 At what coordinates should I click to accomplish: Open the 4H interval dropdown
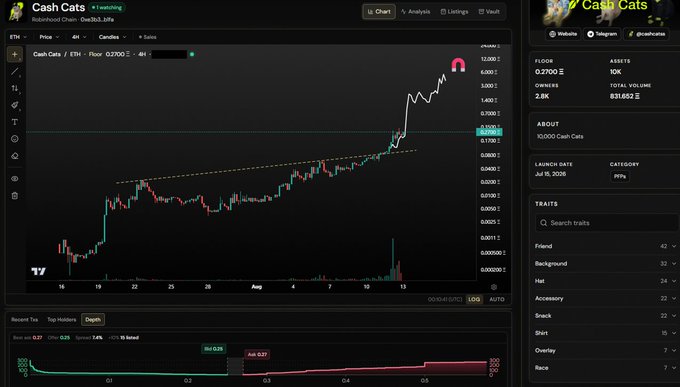pos(79,37)
